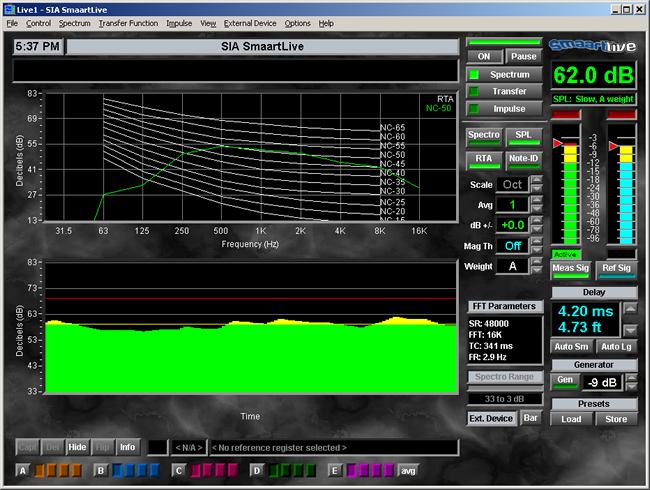Screen dimensions: 650x490
Task: Toggle the Note-ID feature
Action: [x=524, y=160]
